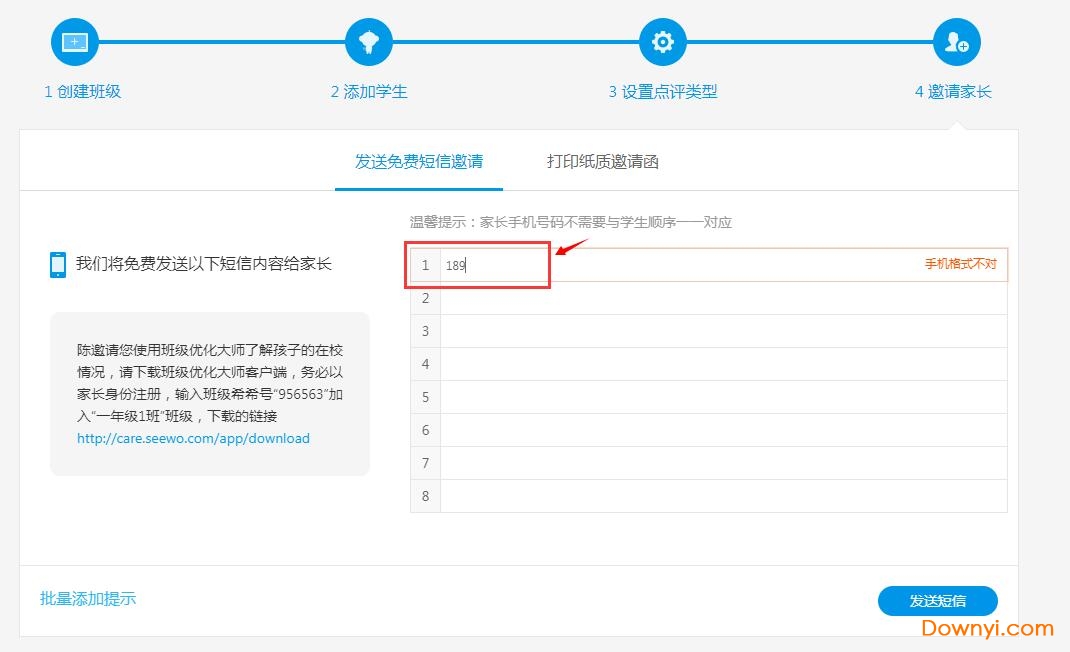
Task: Click the Add Students step icon
Action: coord(369,42)
